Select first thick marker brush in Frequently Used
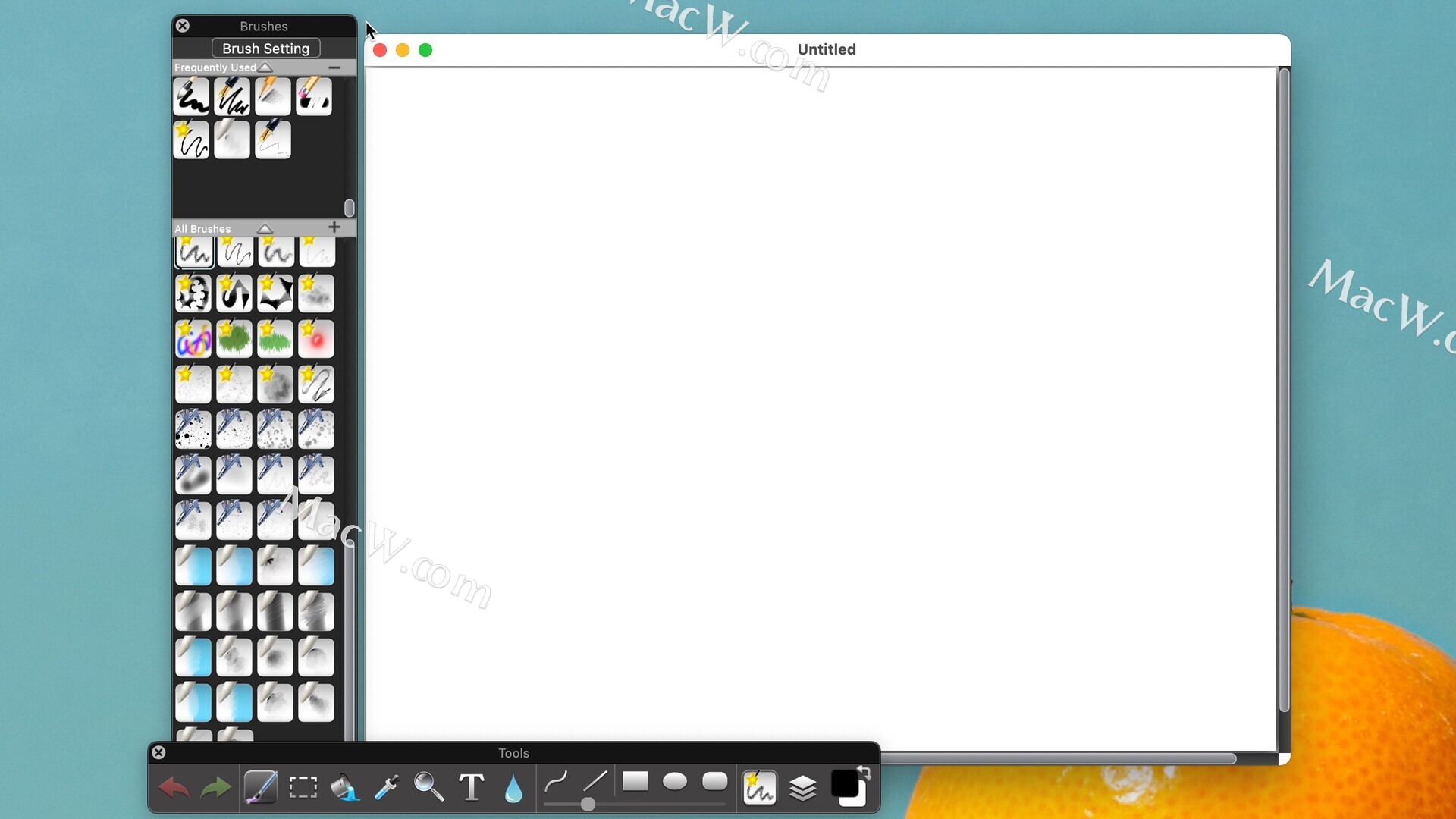 click(191, 96)
